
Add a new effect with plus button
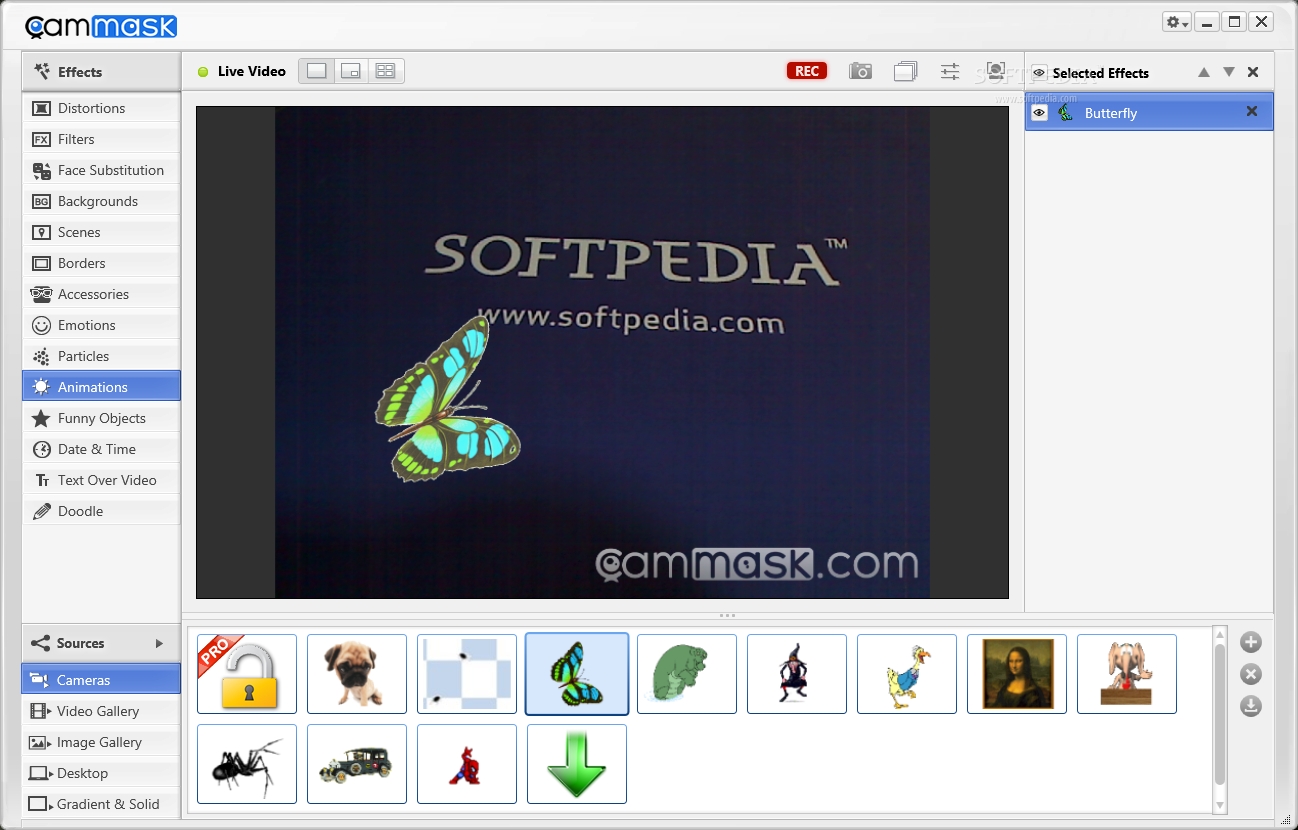[1251, 642]
